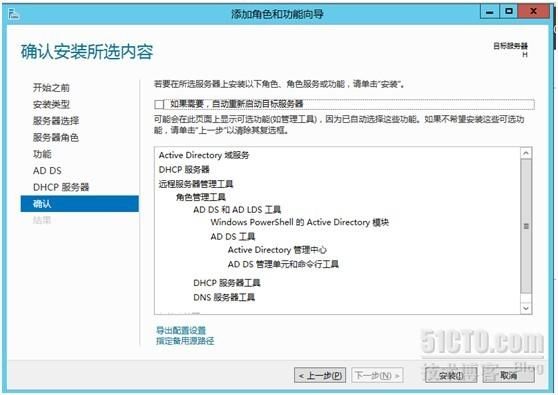Viewport: 558px width, 395px height.
Task: Open the DHCP 服务器 step in sidebar
Action: pos(61,187)
